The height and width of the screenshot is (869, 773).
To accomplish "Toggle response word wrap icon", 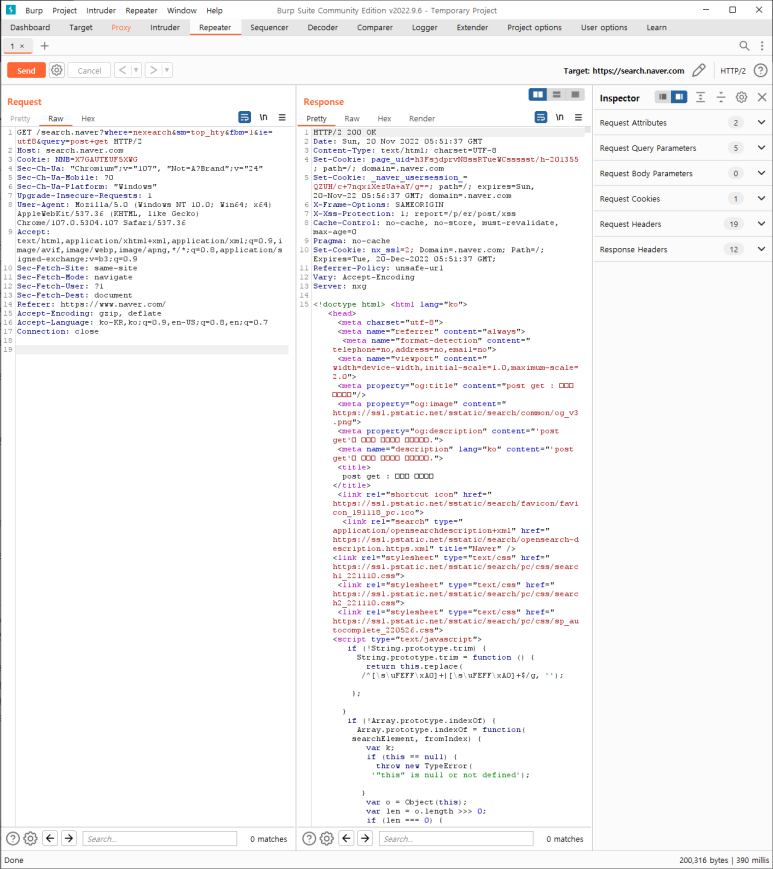I will (541, 117).
